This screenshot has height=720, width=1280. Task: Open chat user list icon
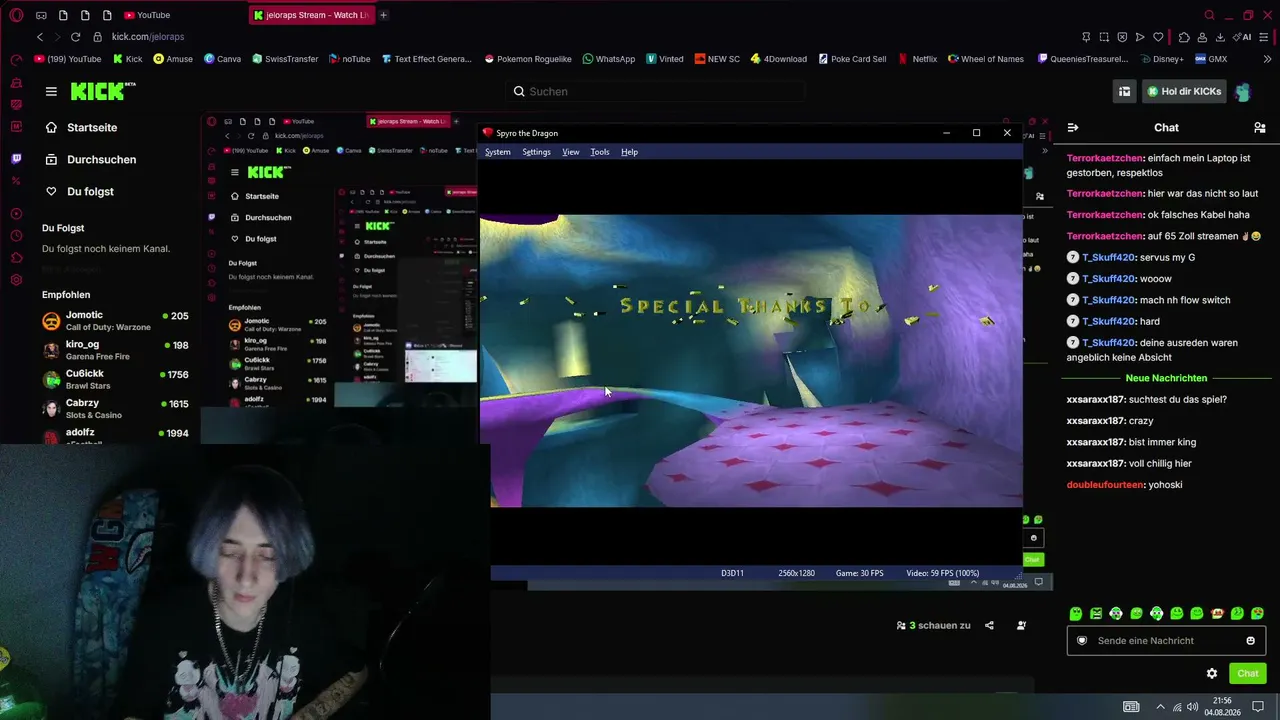[1259, 128]
